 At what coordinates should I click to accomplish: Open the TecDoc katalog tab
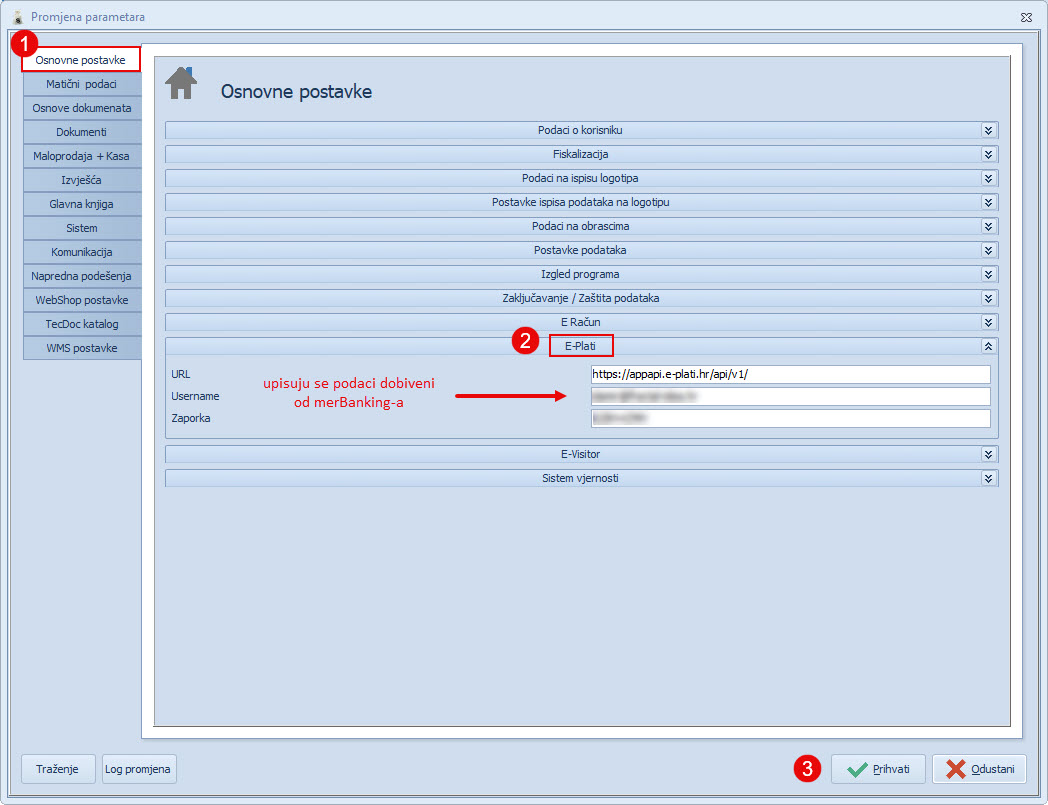click(x=81, y=324)
